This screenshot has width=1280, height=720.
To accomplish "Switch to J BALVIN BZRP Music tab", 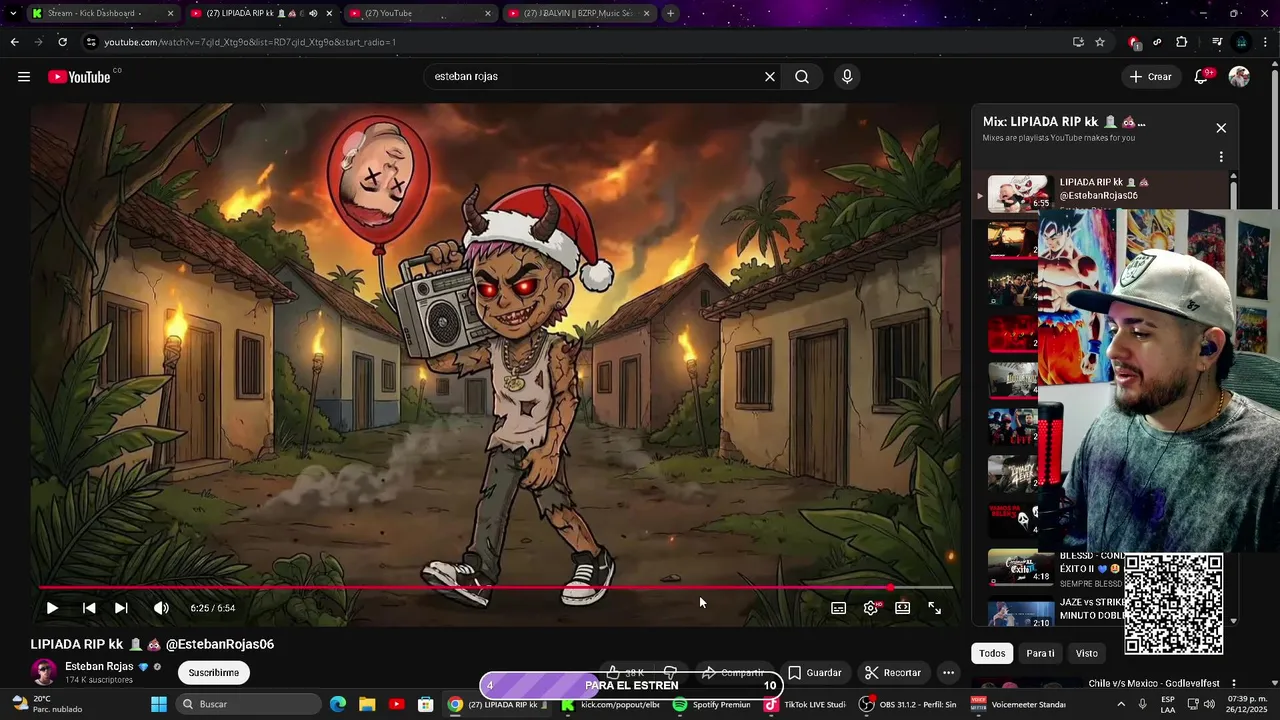I will (578, 13).
